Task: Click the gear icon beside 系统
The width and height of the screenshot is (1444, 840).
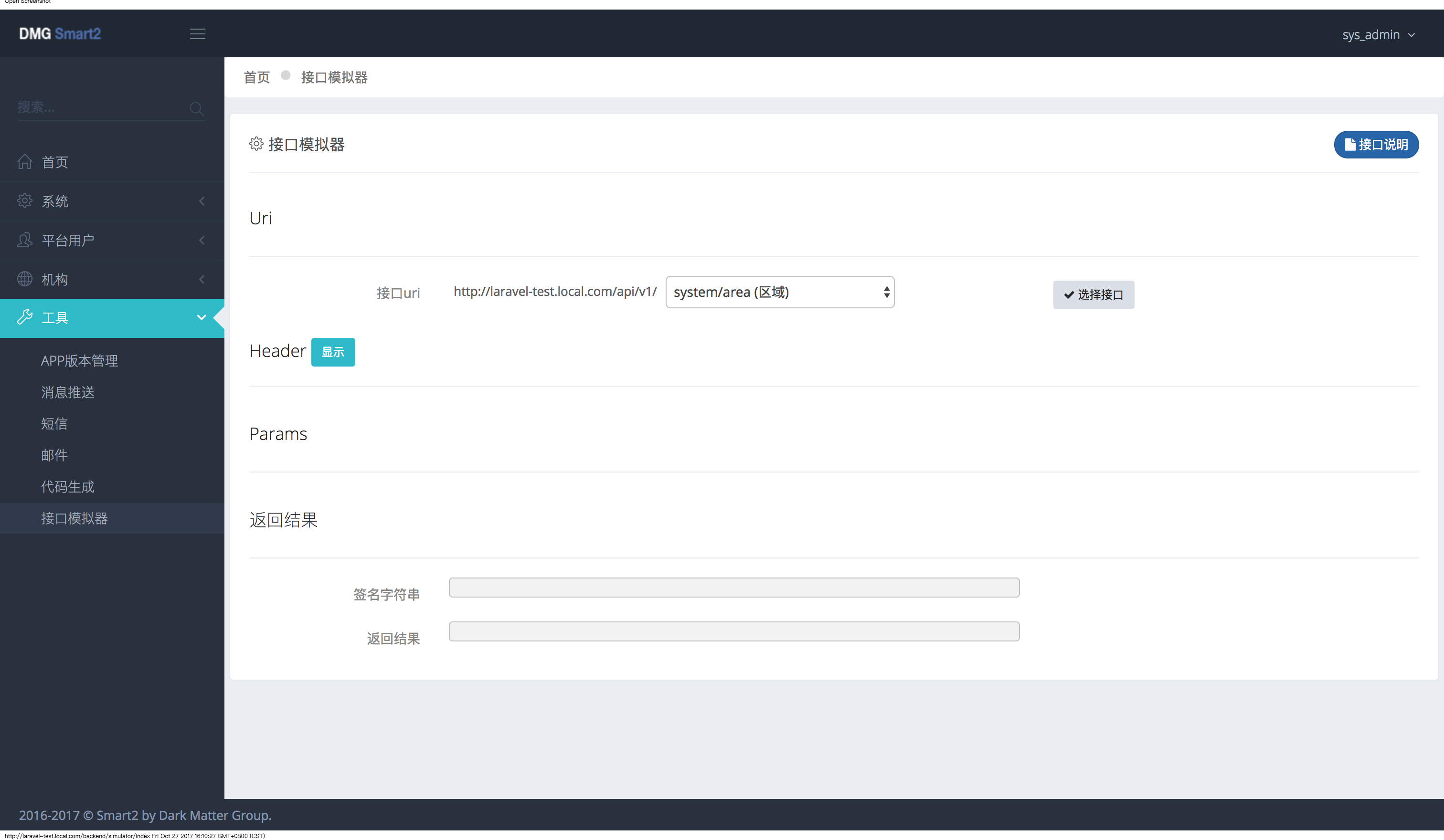Action: point(25,200)
